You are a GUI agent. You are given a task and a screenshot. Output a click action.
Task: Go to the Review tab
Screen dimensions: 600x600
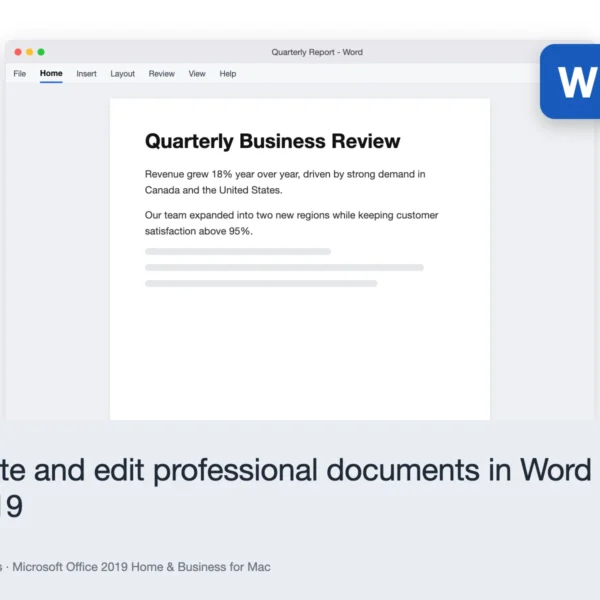tap(161, 73)
